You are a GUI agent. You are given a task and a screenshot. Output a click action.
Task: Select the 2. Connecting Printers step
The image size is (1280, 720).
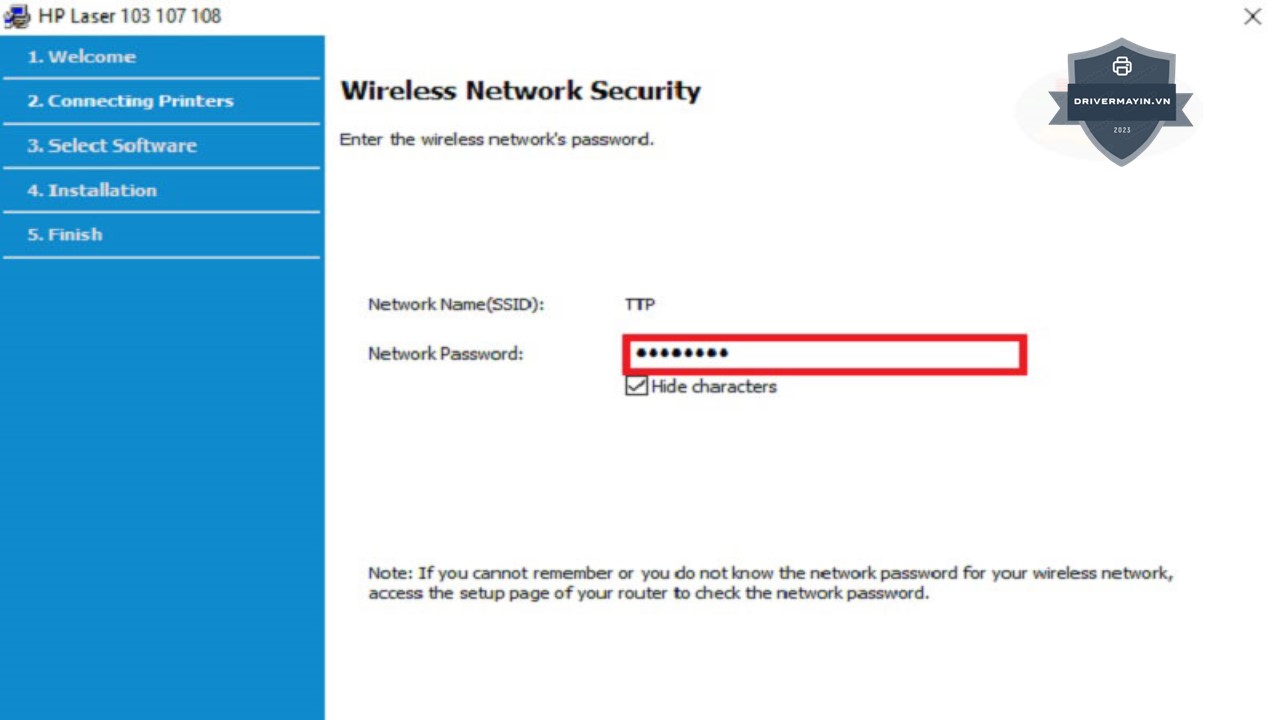(x=130, y=101)
